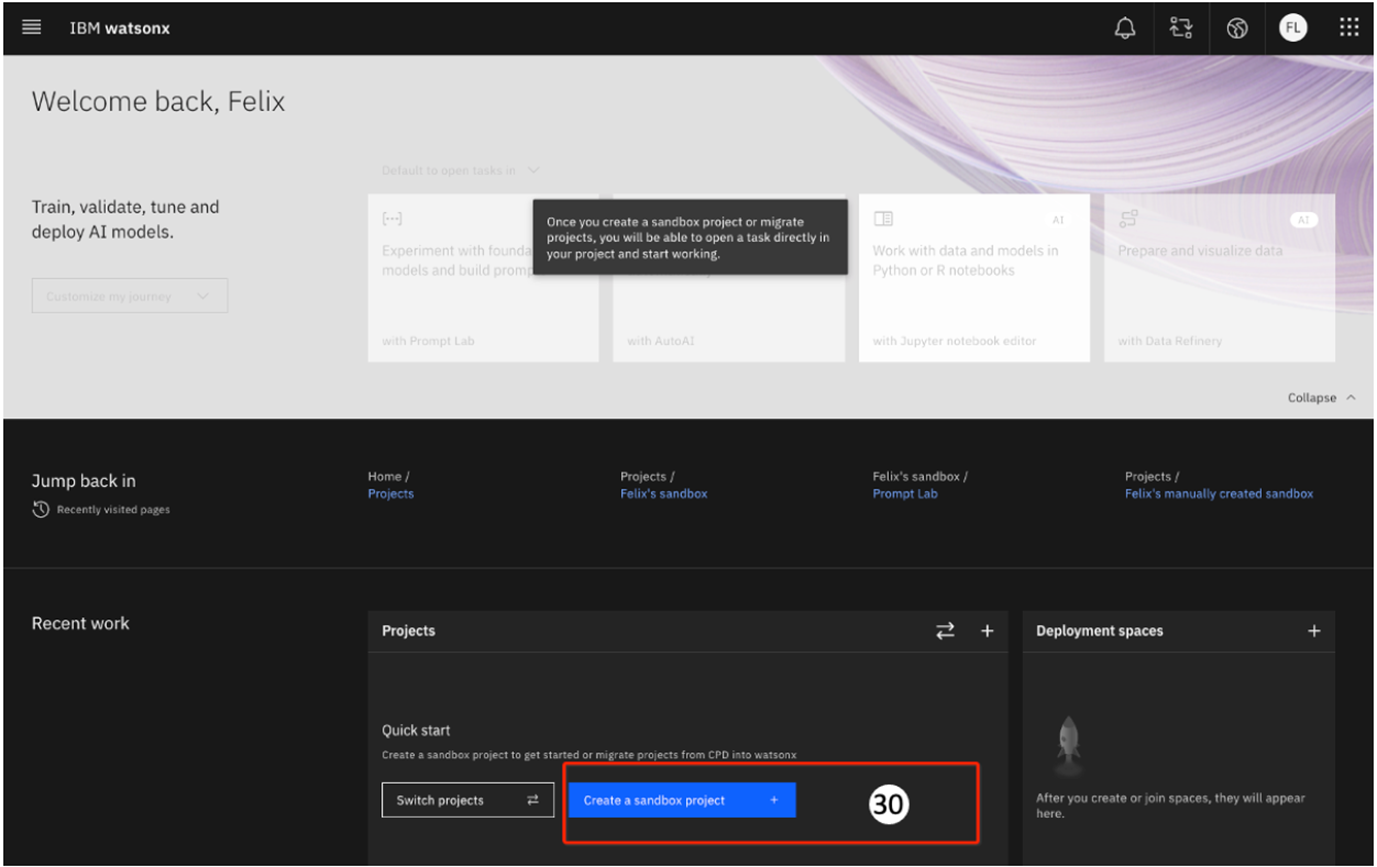Viewport: 1377px width, 867px height.
Task: Click the Projects panel title
Action: click(408, 631)
